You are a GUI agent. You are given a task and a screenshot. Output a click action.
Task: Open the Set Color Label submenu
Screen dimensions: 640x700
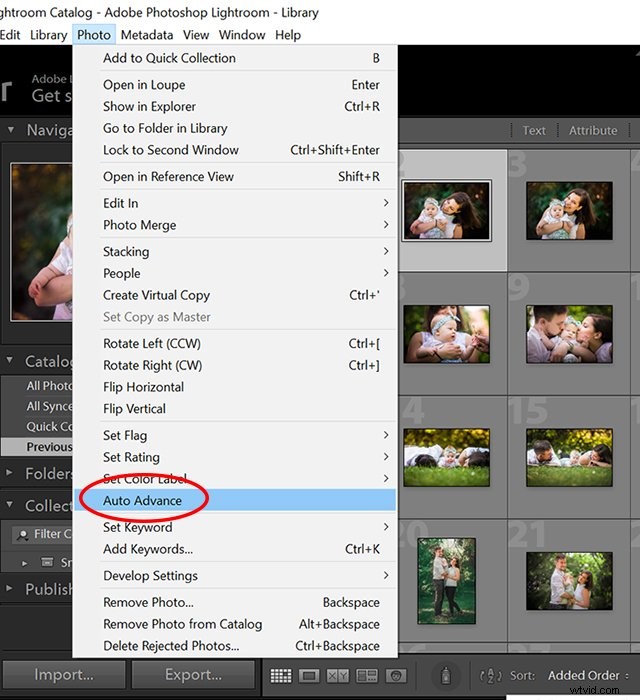pyautogui.click(x=235, y=479)
